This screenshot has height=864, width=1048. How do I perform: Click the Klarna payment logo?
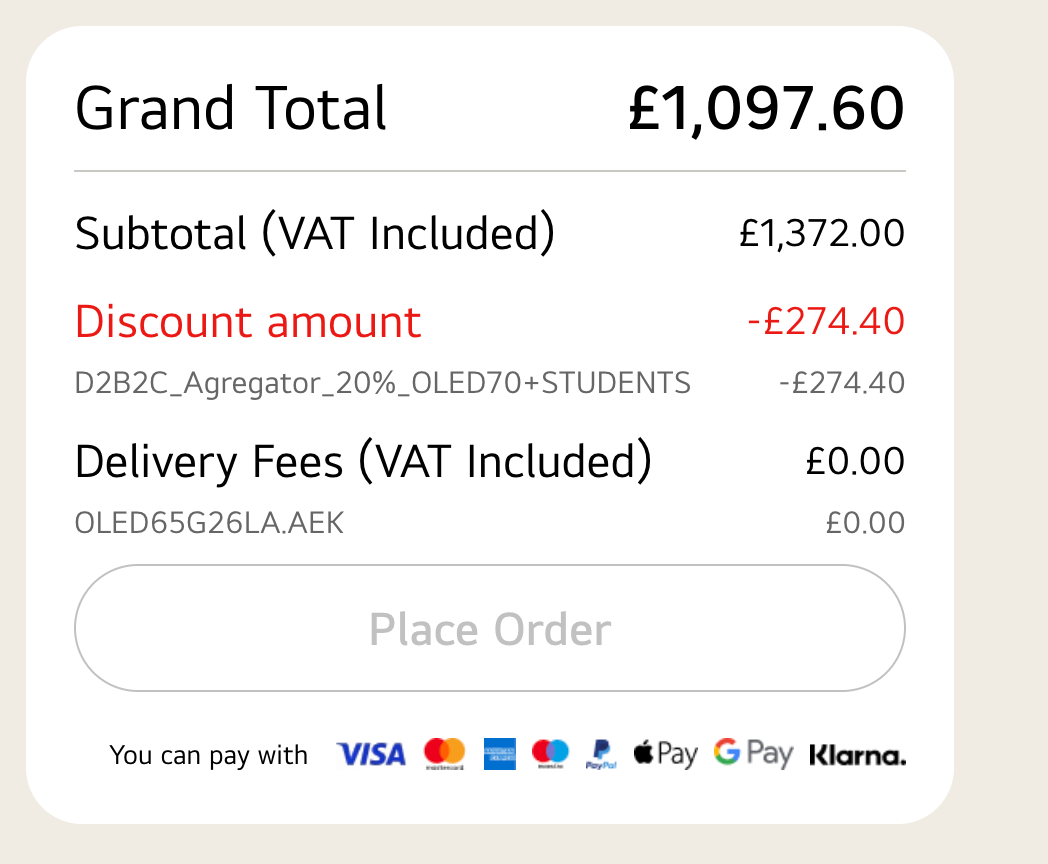tap(857, 755)
